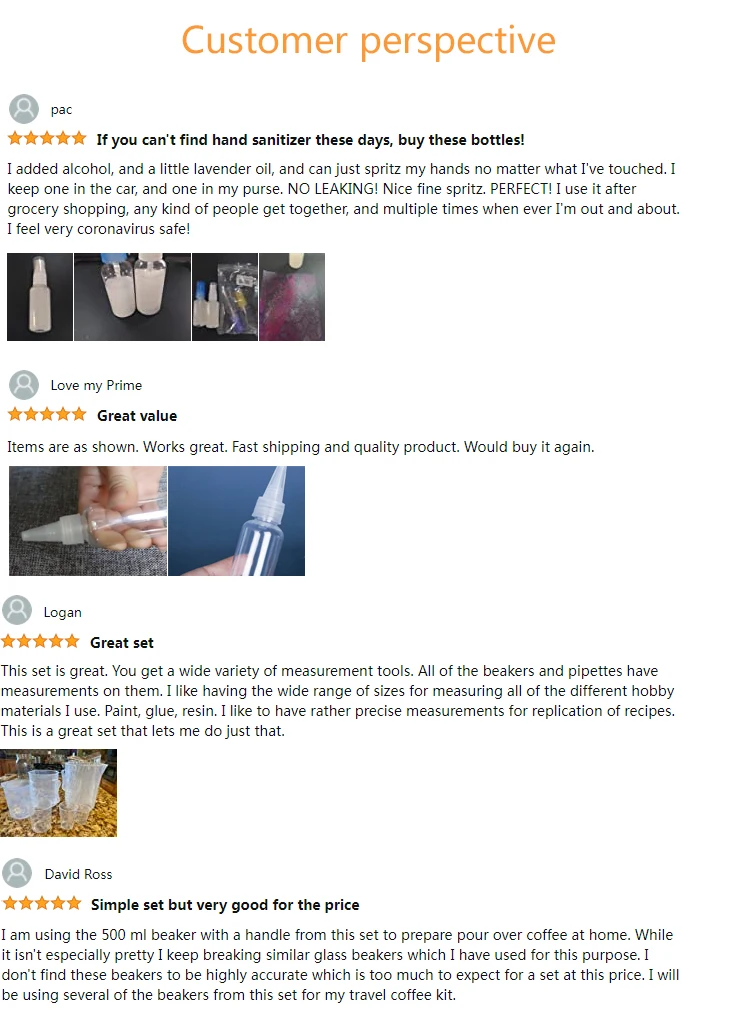
Task: Open the bottle-in-hand photo on gray fabric
Action: 88,521
